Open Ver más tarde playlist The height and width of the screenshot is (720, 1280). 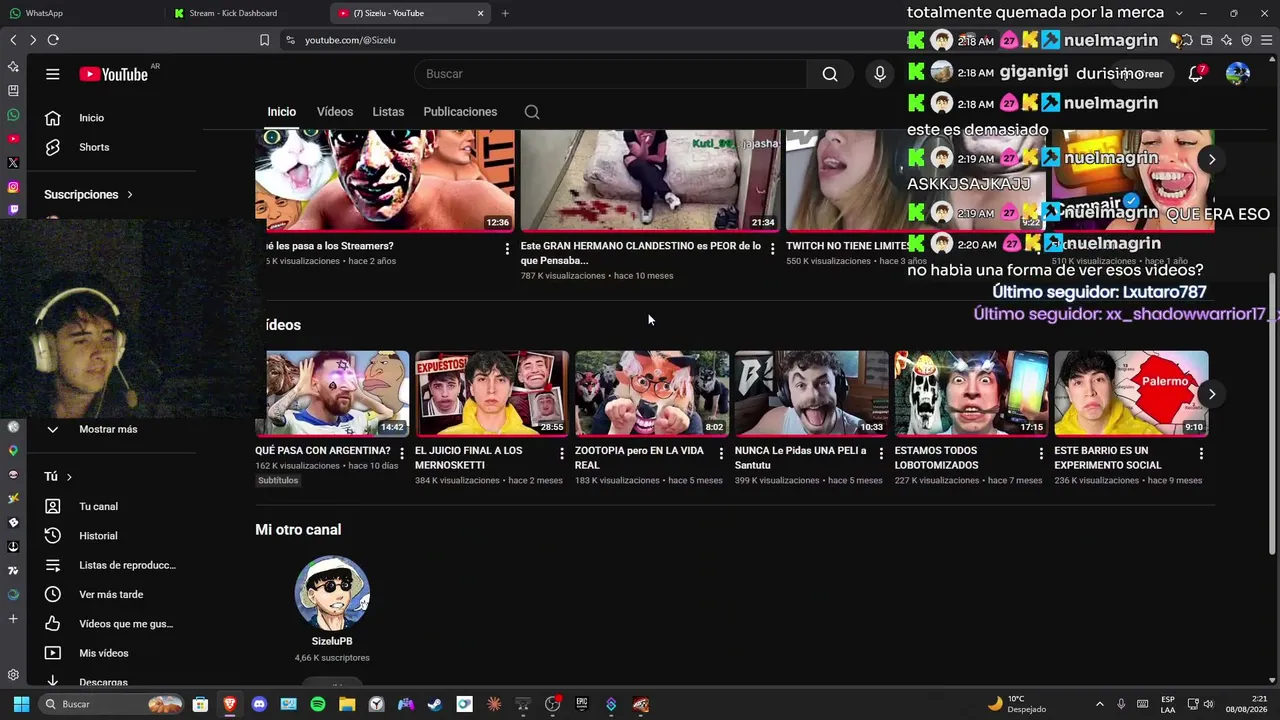pyautogui.click(x=111, y=594)
